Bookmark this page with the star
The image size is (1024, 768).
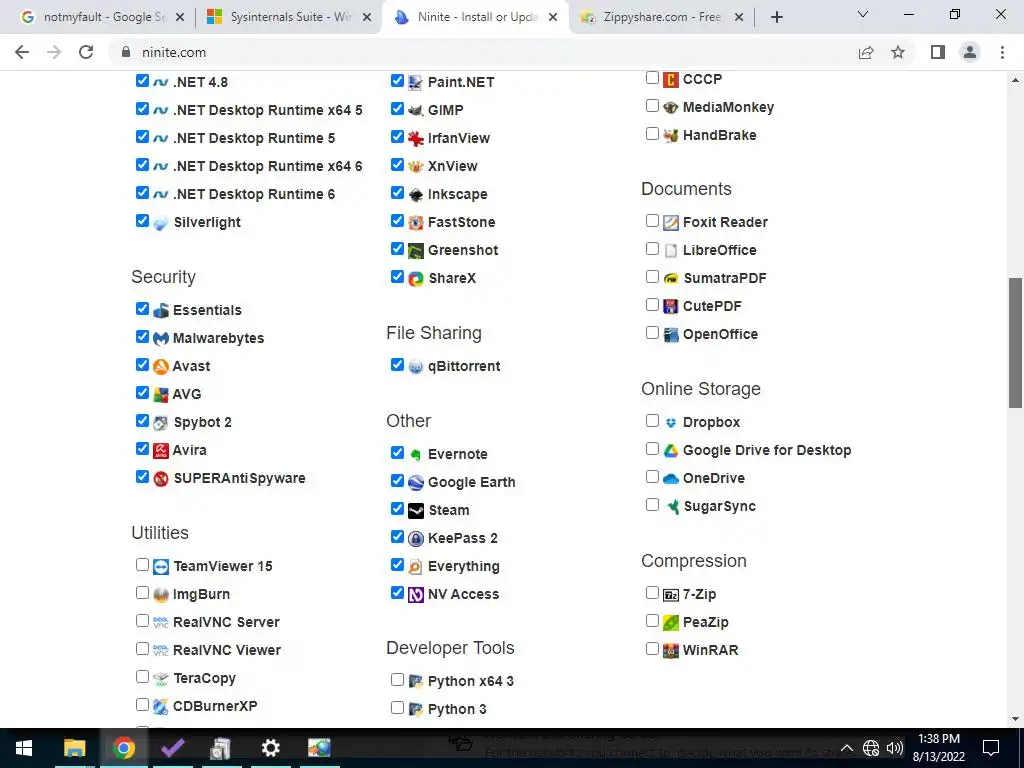click(898, 52)
